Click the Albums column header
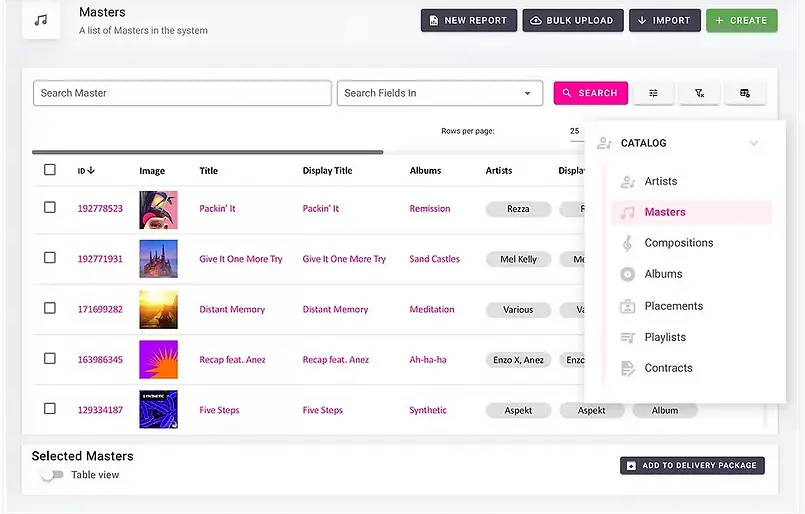Viewport: 805px width, 514px height. (425, 170)
